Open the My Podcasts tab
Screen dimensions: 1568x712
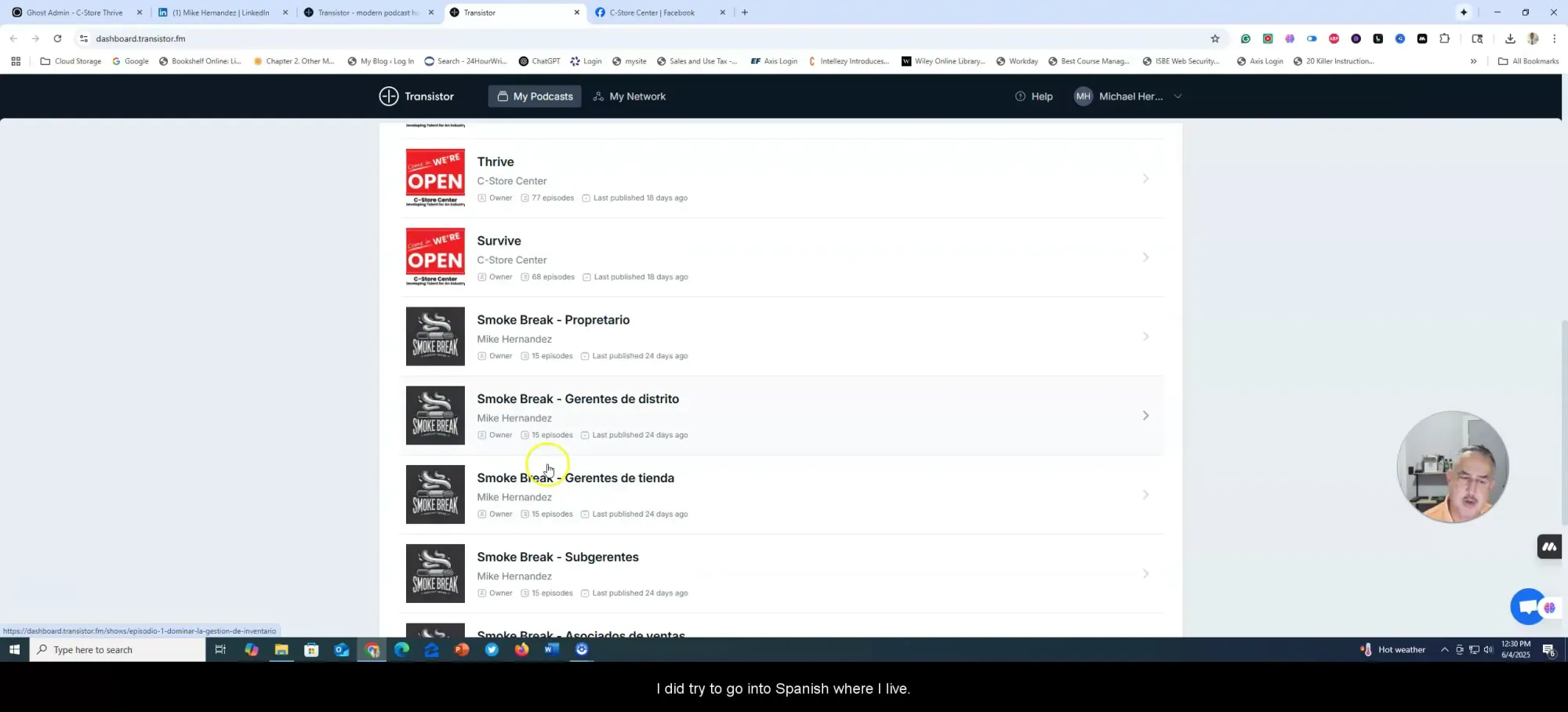point(535,96)
